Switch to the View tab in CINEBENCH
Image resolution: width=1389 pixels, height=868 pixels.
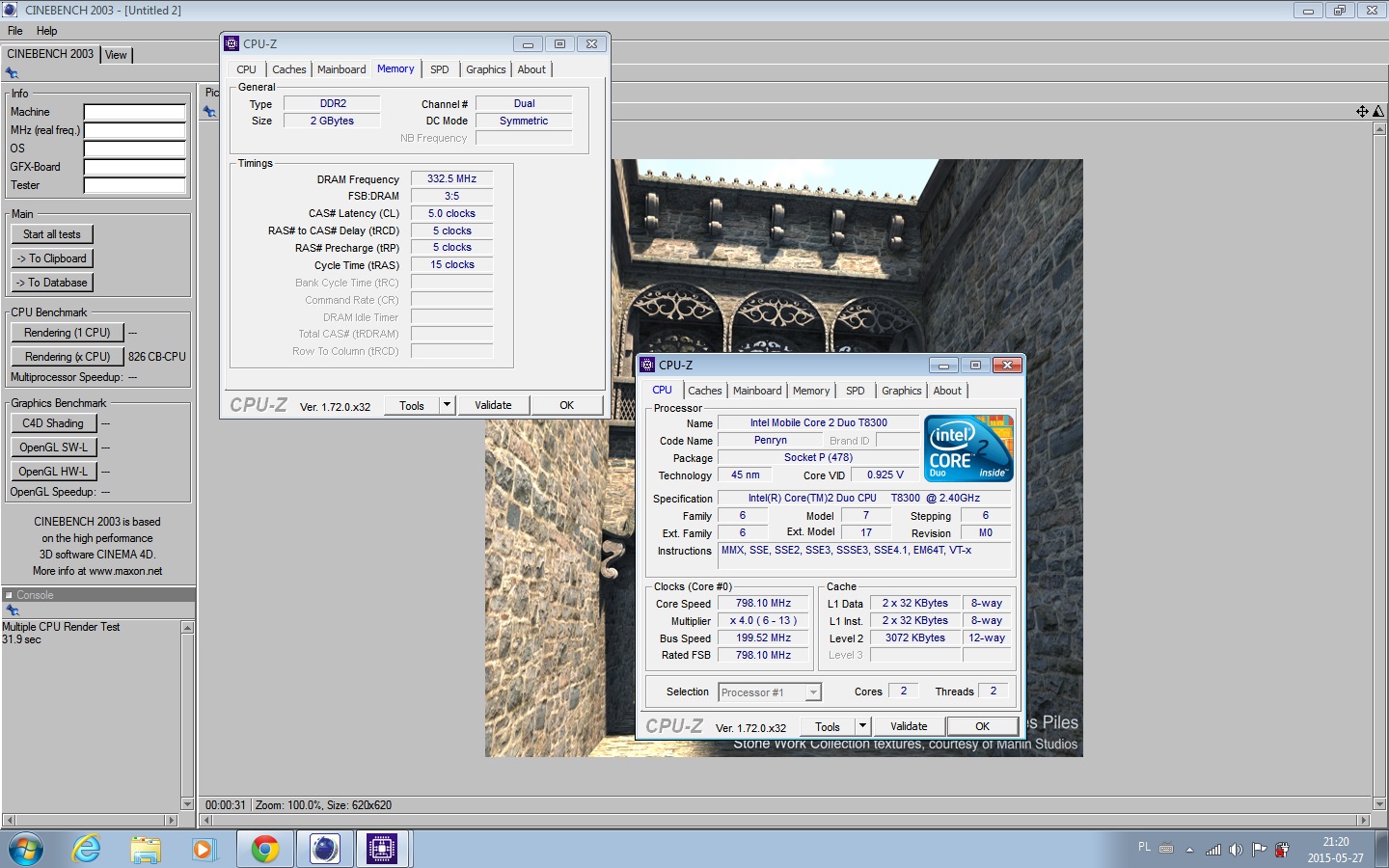pos(116,55)
